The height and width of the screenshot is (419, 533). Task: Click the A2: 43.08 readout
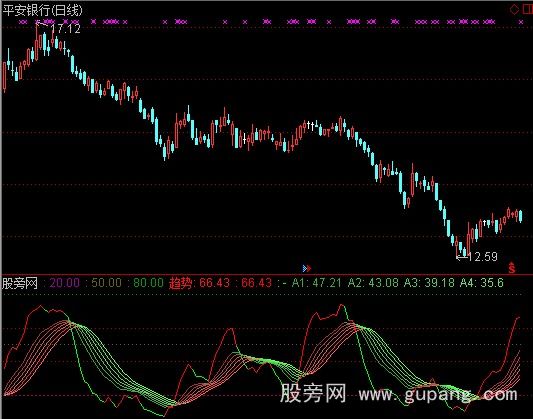(373, 283)
